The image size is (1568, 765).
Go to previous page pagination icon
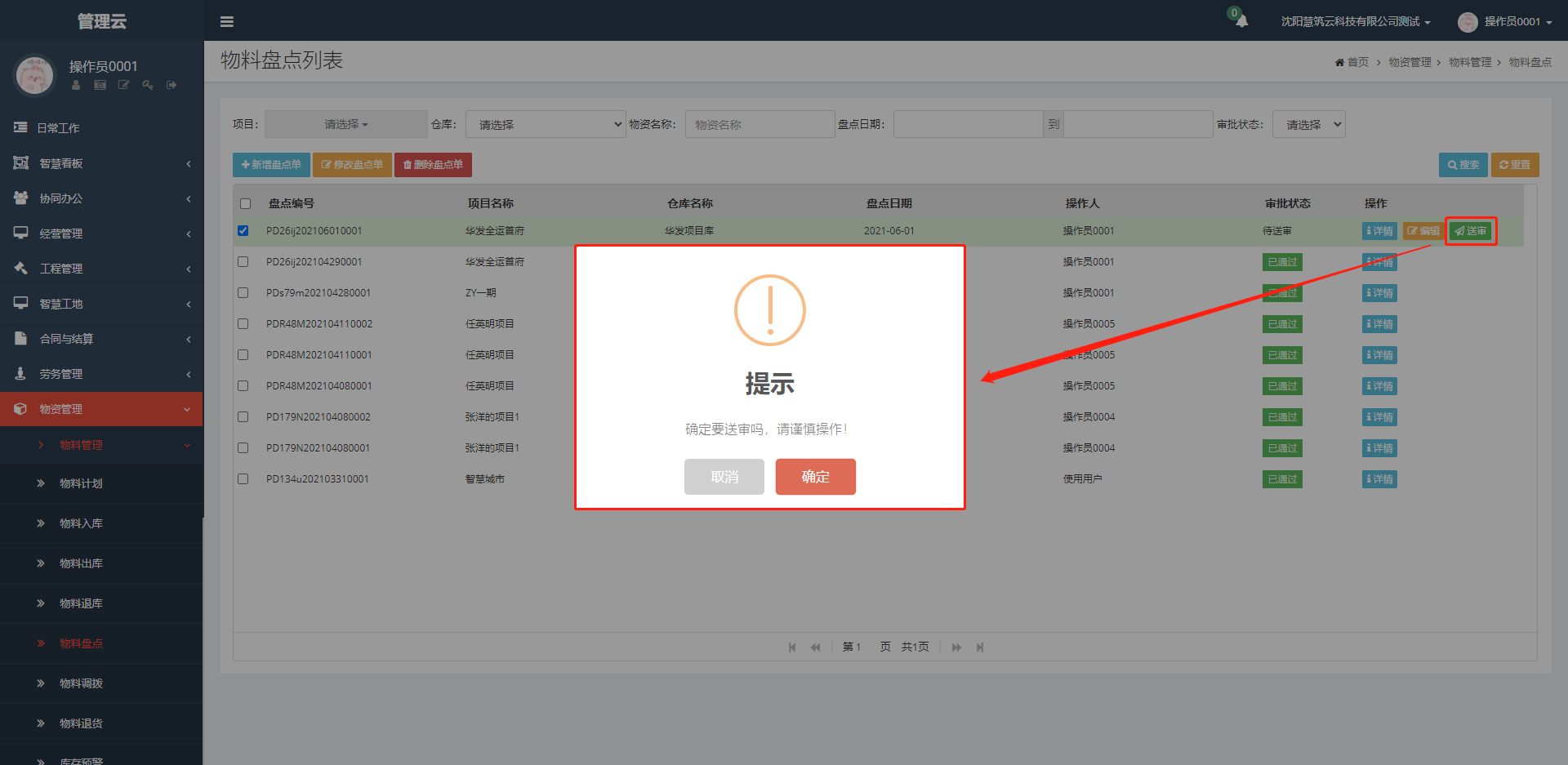pyautogui.click(x=815, y=647)
